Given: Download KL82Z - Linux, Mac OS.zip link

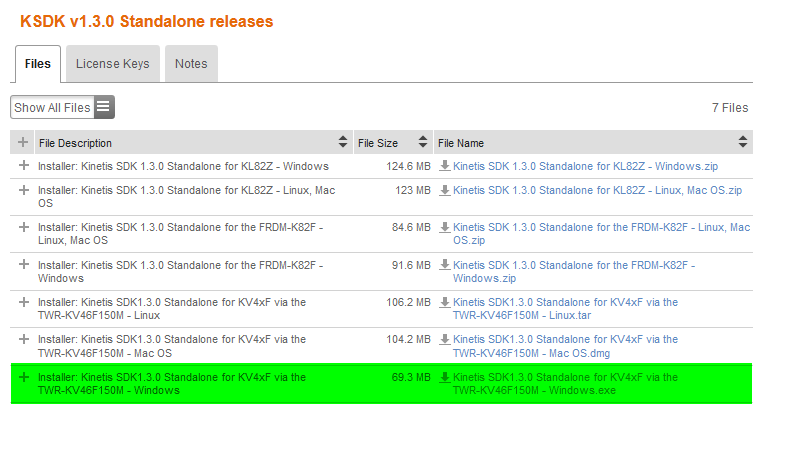Looking at the screenshot, I should (597, 190).
